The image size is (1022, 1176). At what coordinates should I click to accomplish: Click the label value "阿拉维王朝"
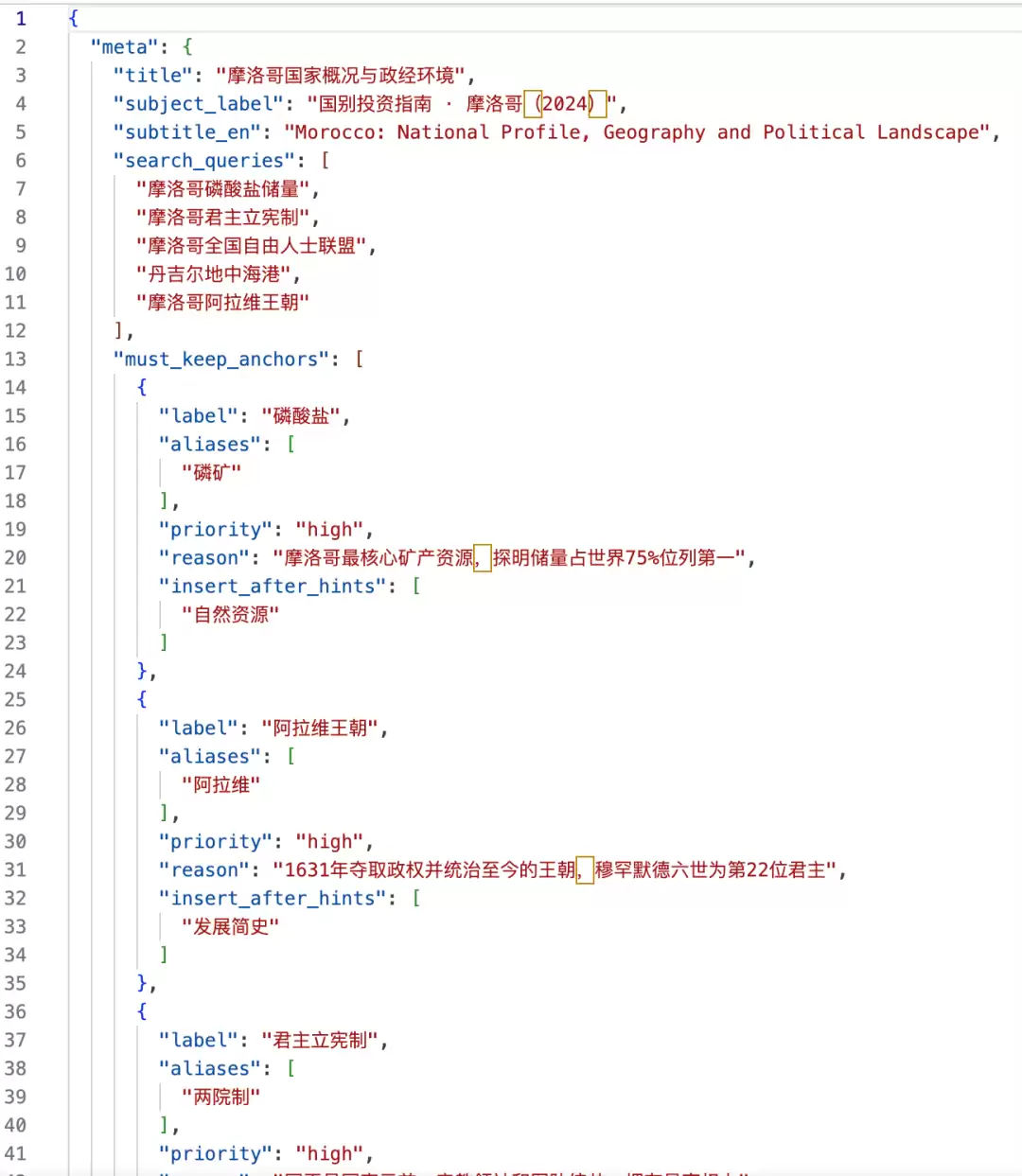[x=320, y=728]
